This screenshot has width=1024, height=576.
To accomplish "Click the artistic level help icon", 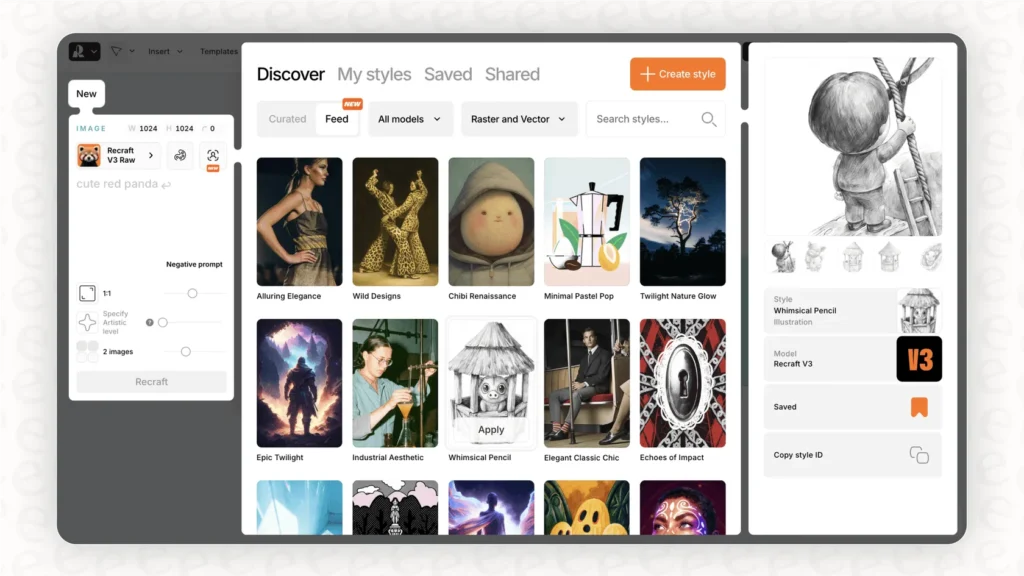I will [x=150, y=322].
